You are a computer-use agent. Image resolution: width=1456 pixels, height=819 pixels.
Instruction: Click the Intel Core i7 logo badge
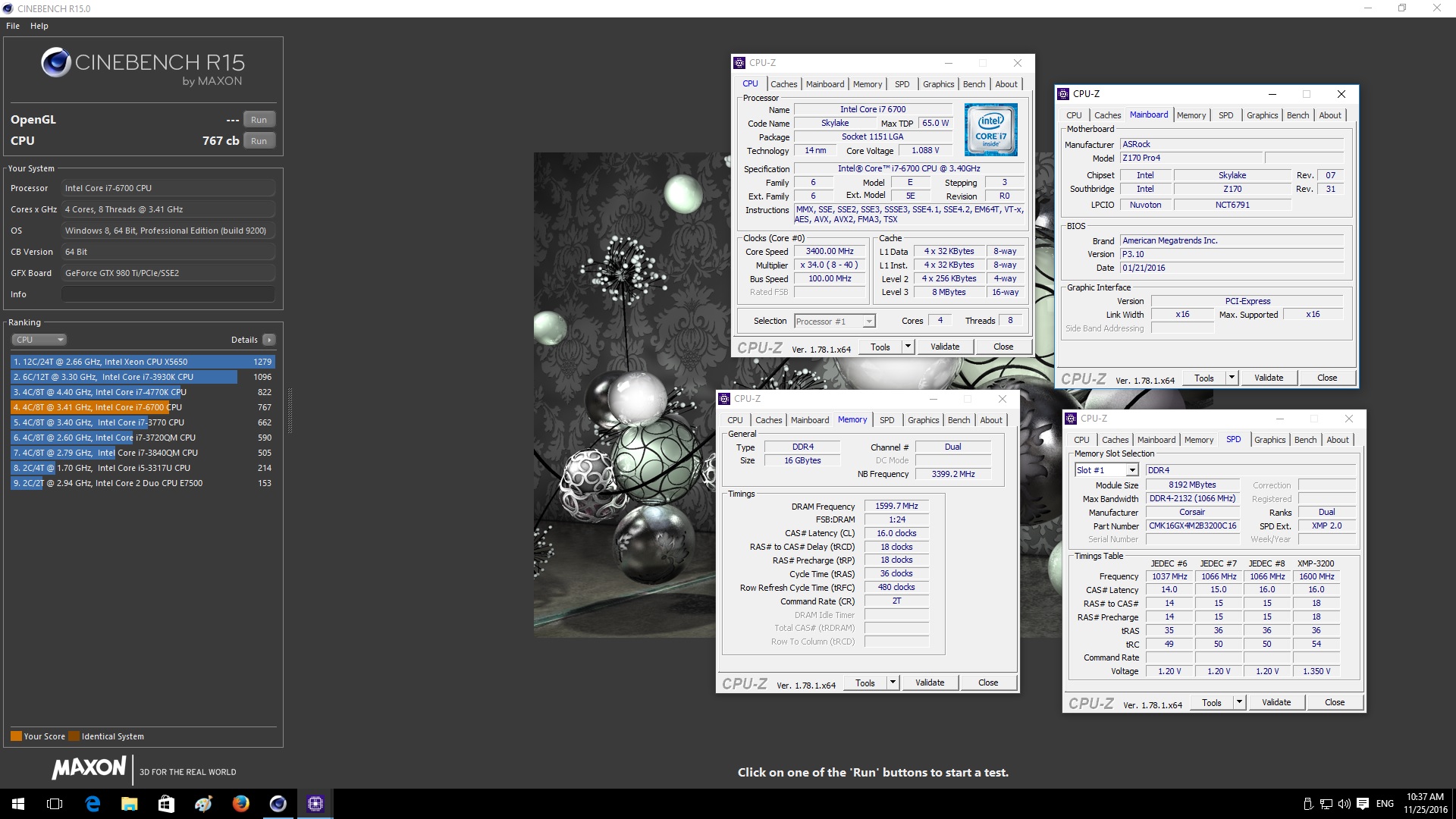click(x=990, y=130)
